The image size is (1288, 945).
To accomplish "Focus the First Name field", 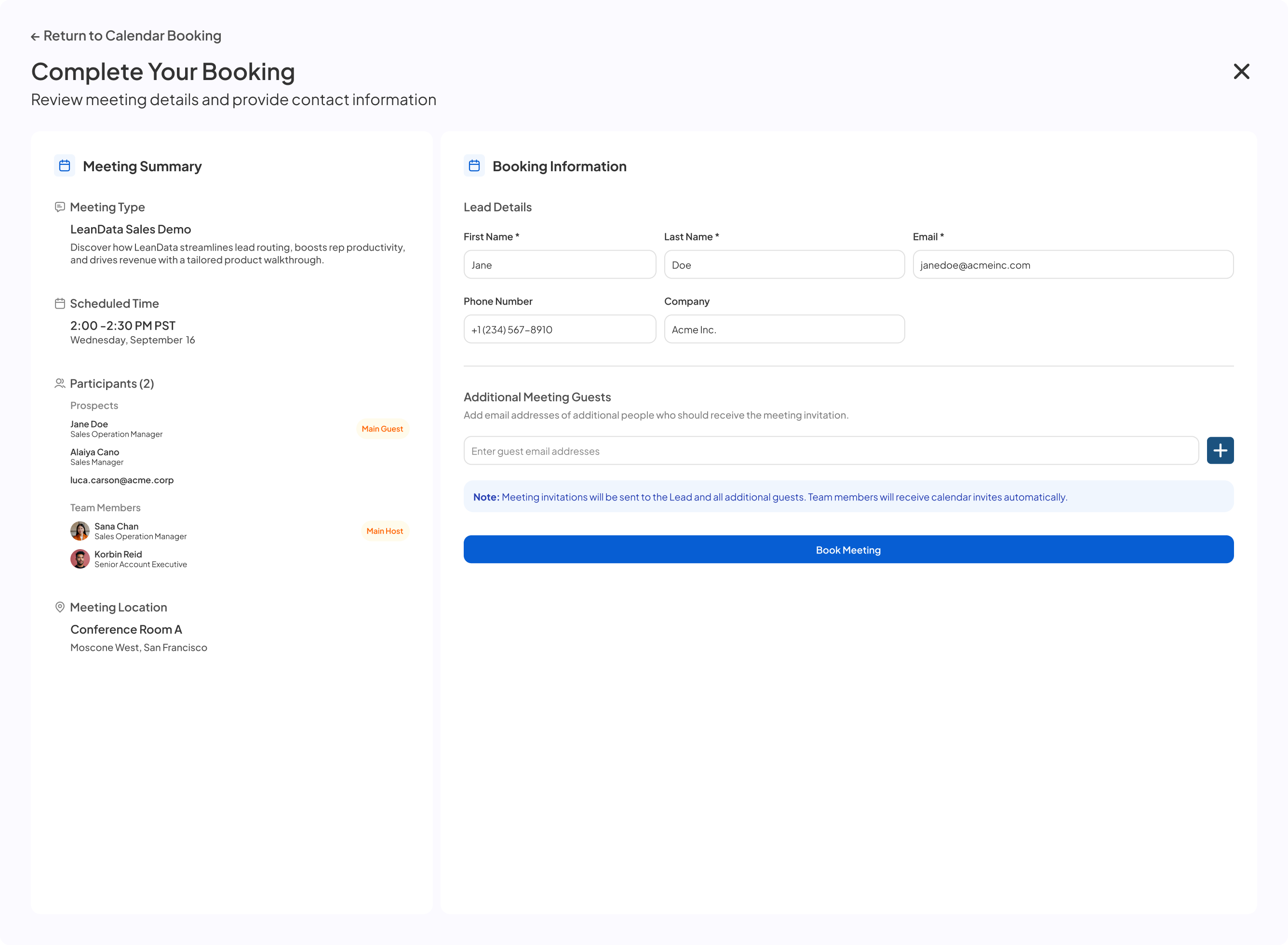I will 559,264.
